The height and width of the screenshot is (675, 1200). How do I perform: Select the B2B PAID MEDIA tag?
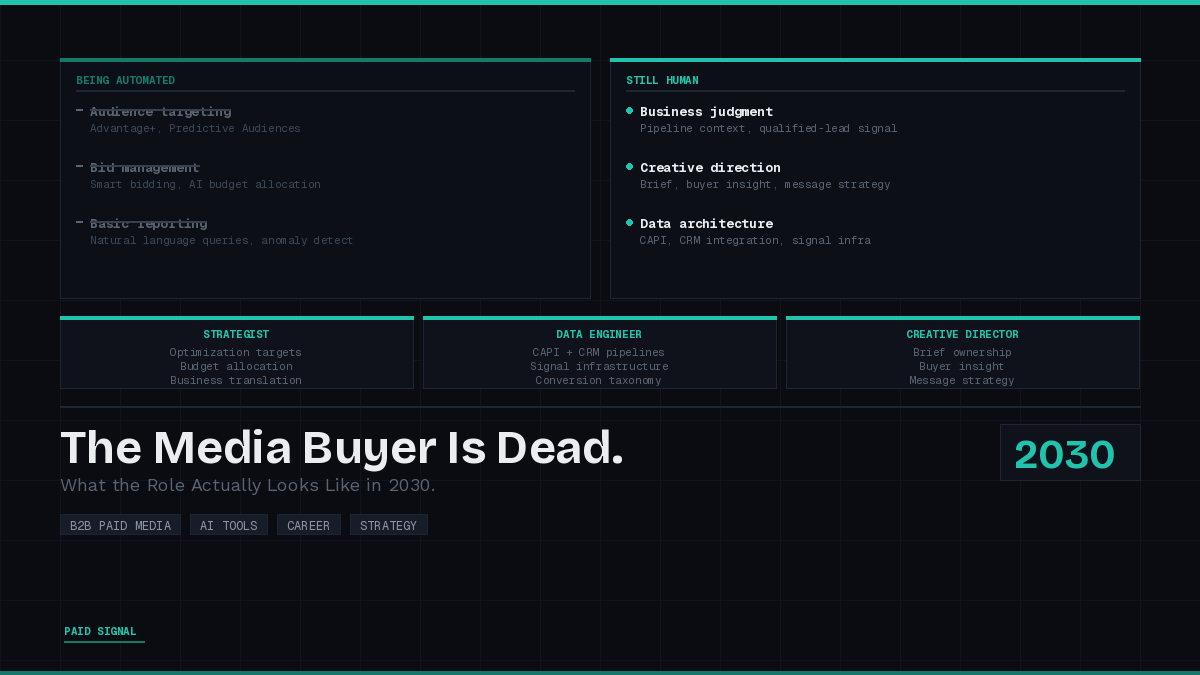tap(120, 525)
